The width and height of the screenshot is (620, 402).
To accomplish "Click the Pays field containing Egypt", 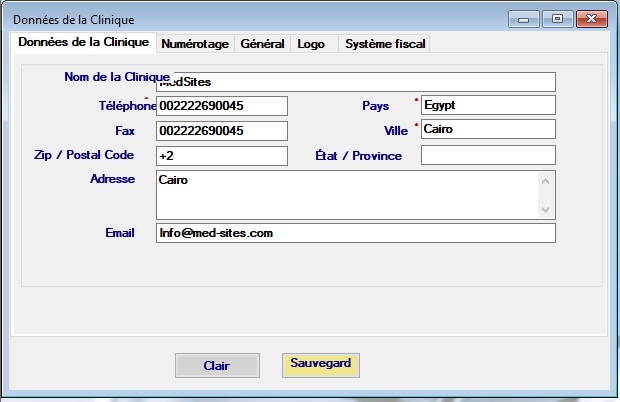I will [x=487, y=105].
